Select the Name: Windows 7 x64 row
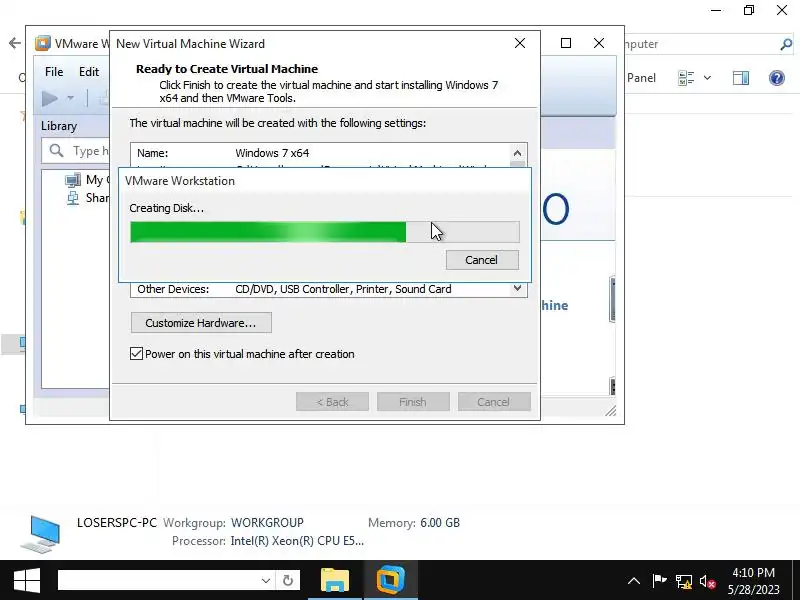Image resolution: width=800 pixels, height=600 pixels. click(320, 153)
